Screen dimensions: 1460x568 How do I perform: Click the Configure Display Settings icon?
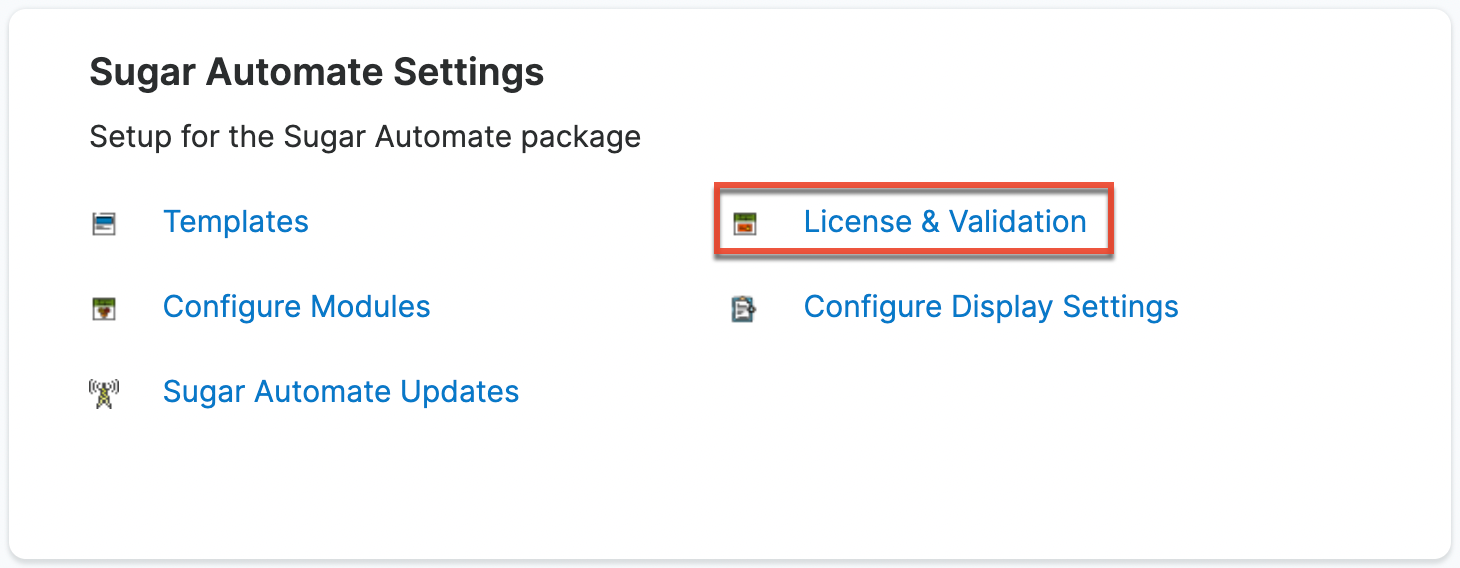click(x=745, y=308)
